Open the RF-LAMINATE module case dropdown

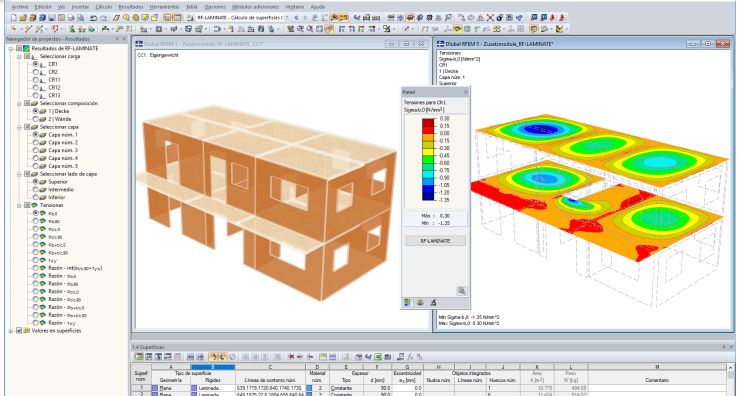(x=287, y=18)
